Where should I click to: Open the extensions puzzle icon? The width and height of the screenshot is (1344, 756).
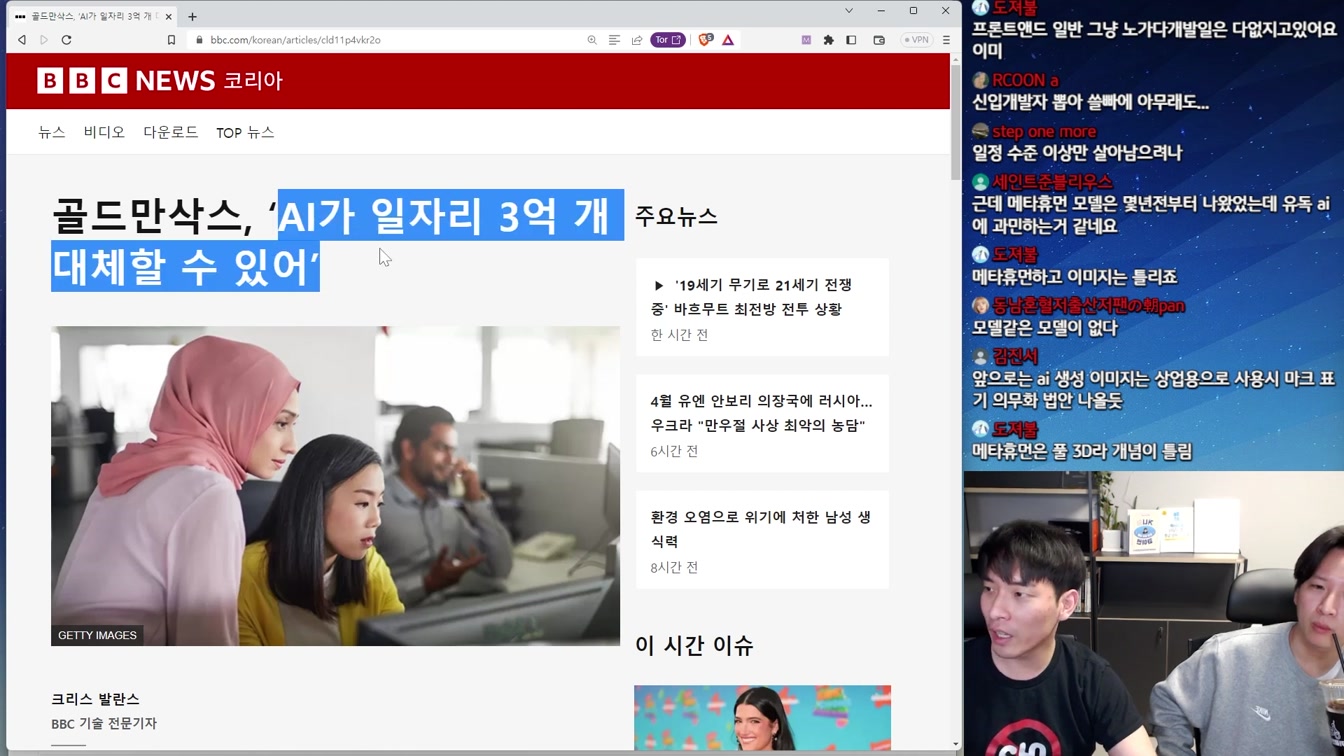(828, 40)
